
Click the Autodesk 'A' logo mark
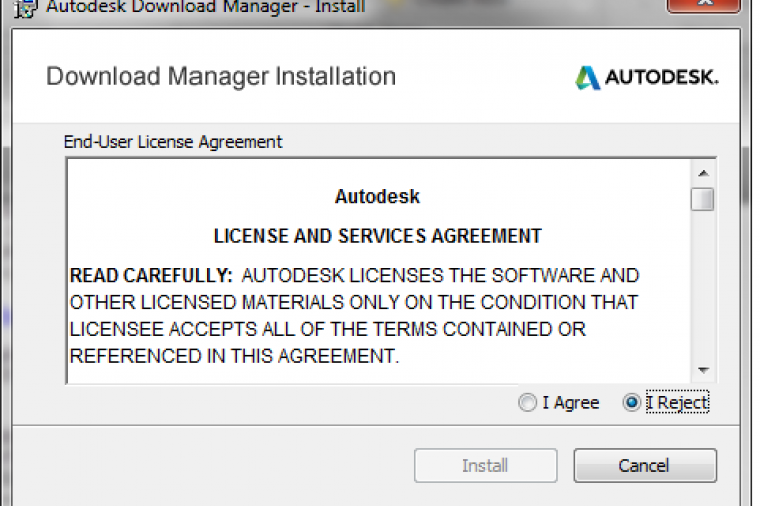coord(588,77)
